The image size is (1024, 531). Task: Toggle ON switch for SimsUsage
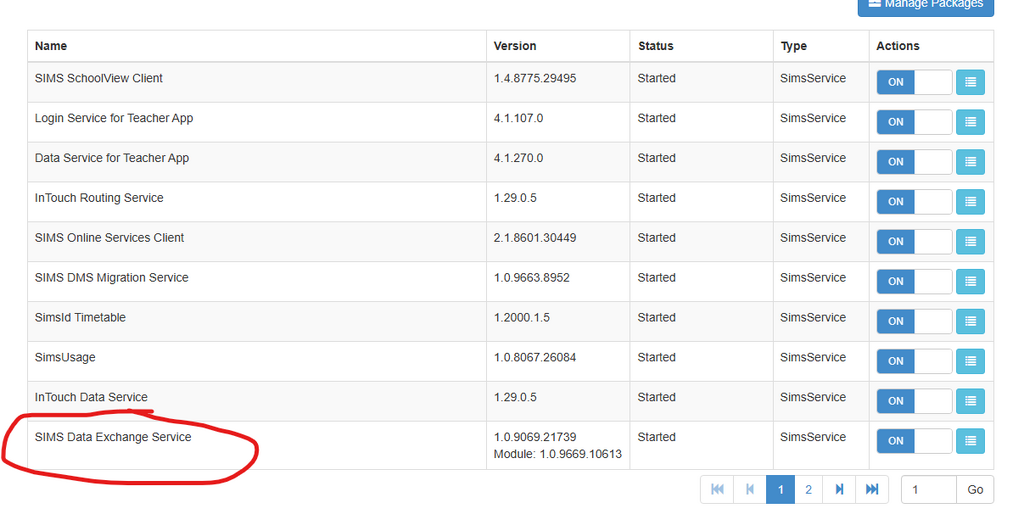click(914, 361)
